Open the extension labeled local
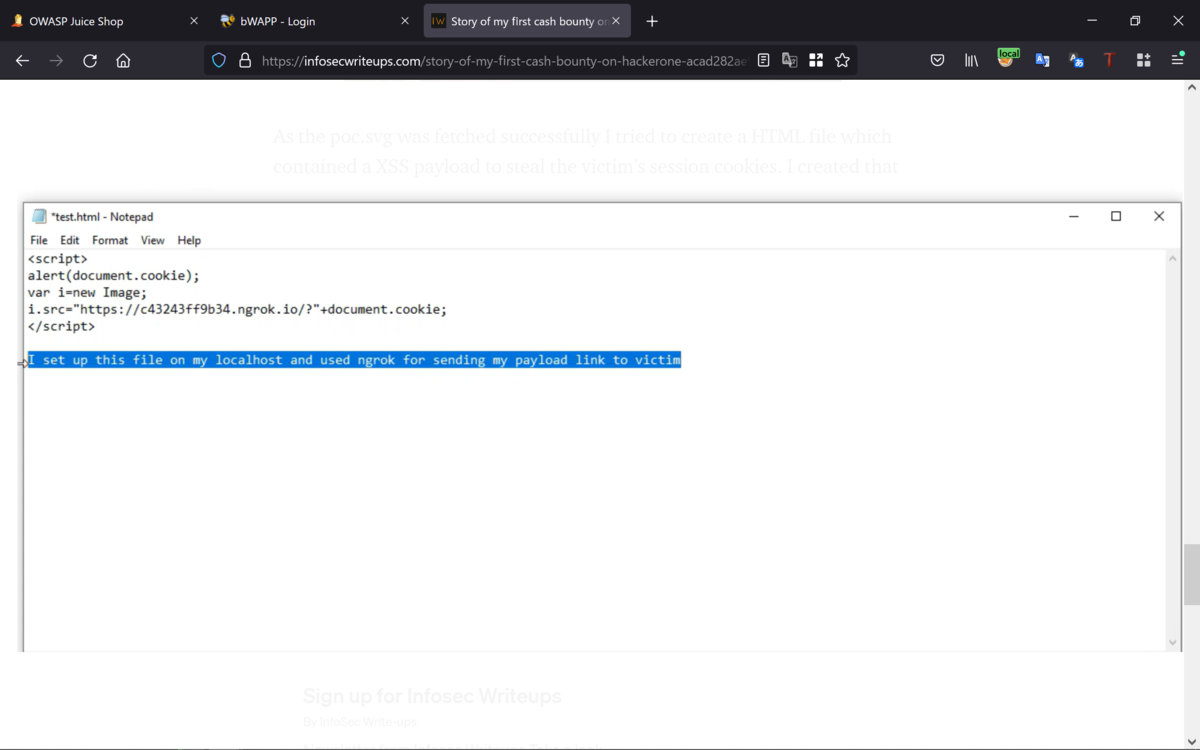The width and height of the screenshot is (1200, 750). coord(1007,59)
